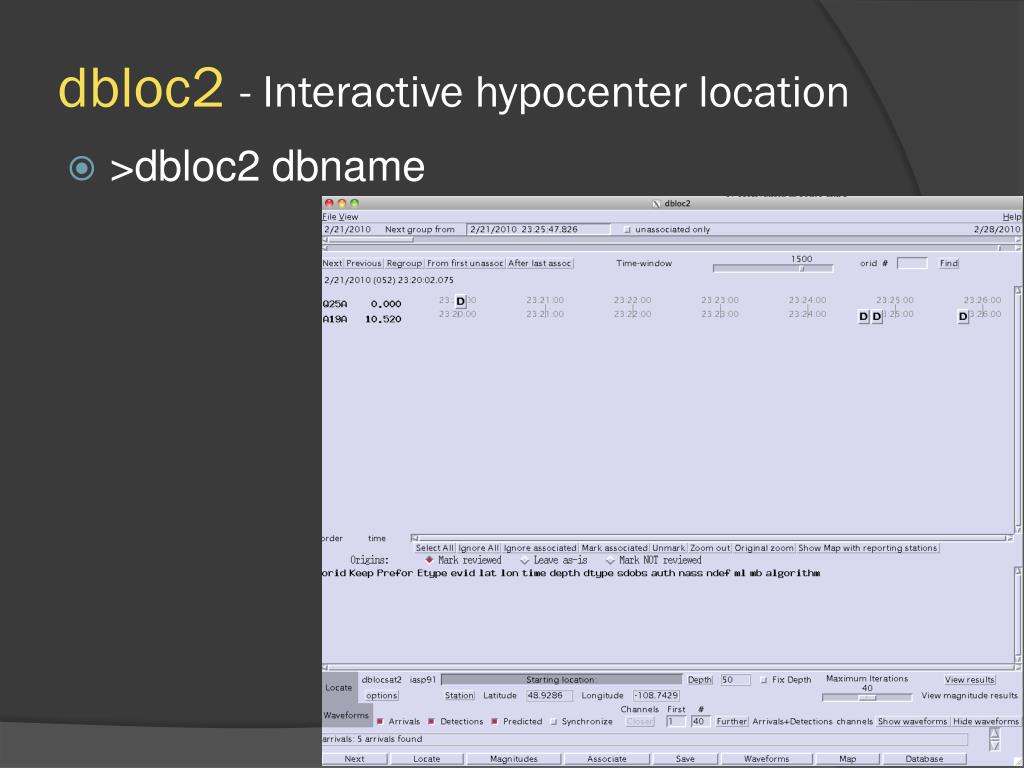Click the Zoom out button
This screenshot has width=1024, height=768.
[x=710, y=548]
